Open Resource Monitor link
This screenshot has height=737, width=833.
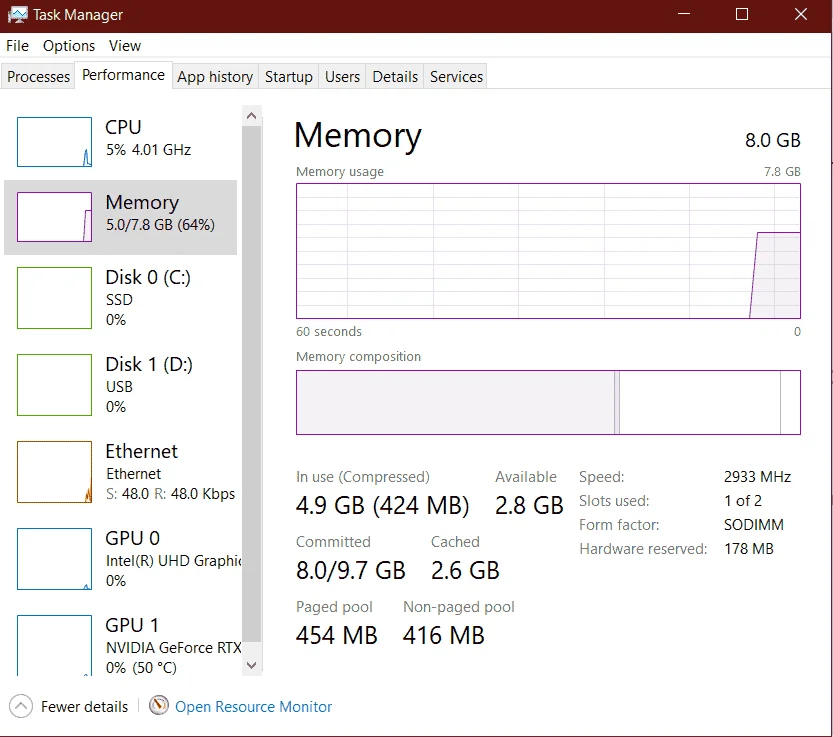pyautogui.click(x=253, y=707)
